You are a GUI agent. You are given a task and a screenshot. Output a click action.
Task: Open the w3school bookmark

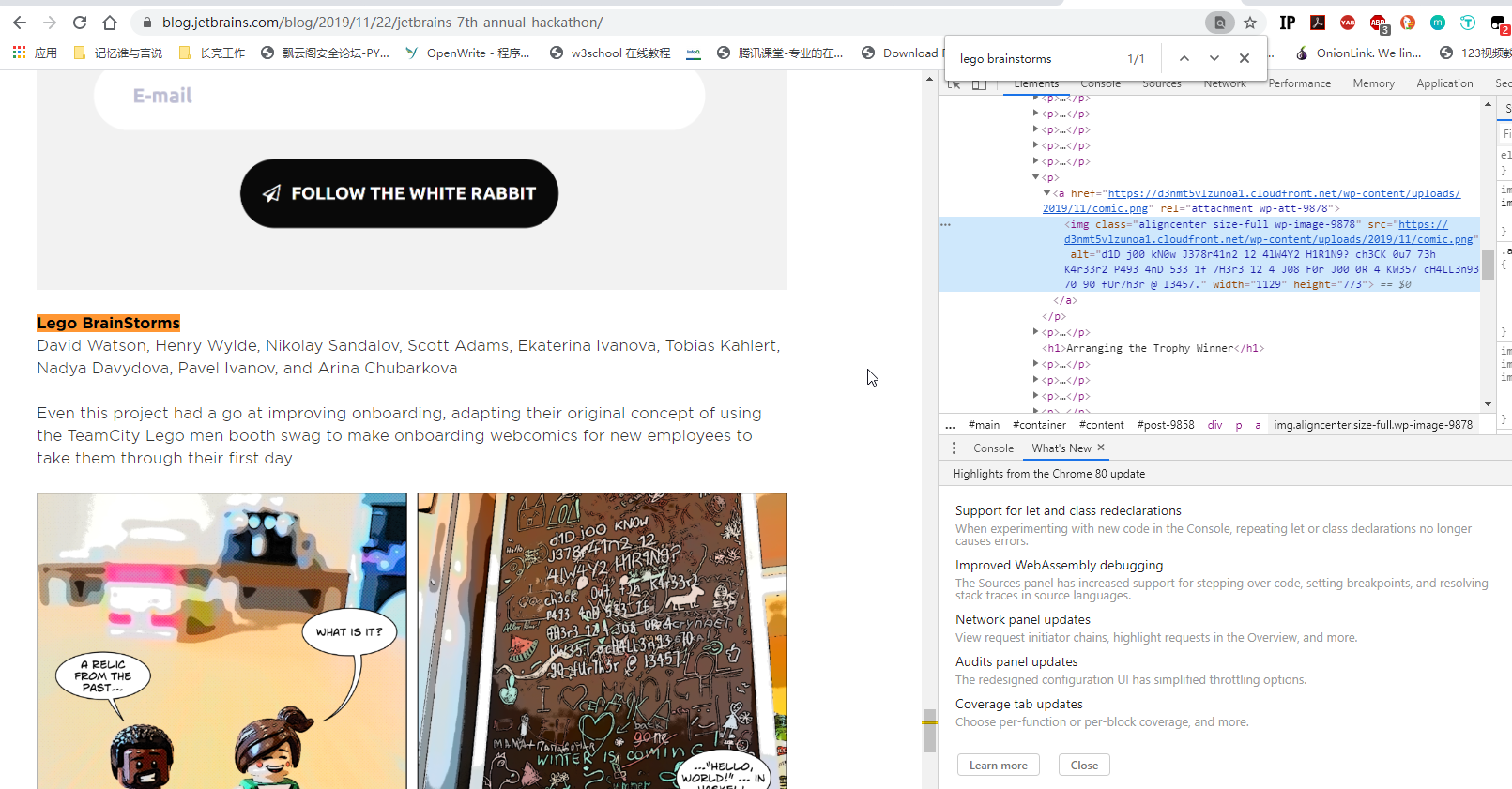click(x=610, y=53)
